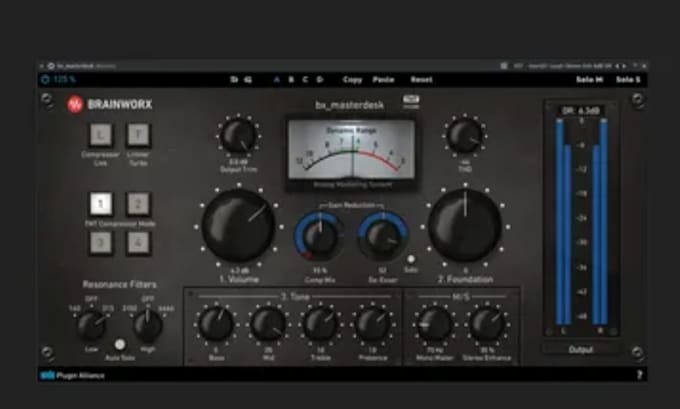
Task: Toggle the Limiter Turbo T button
Action: click(x=138, y=135)
